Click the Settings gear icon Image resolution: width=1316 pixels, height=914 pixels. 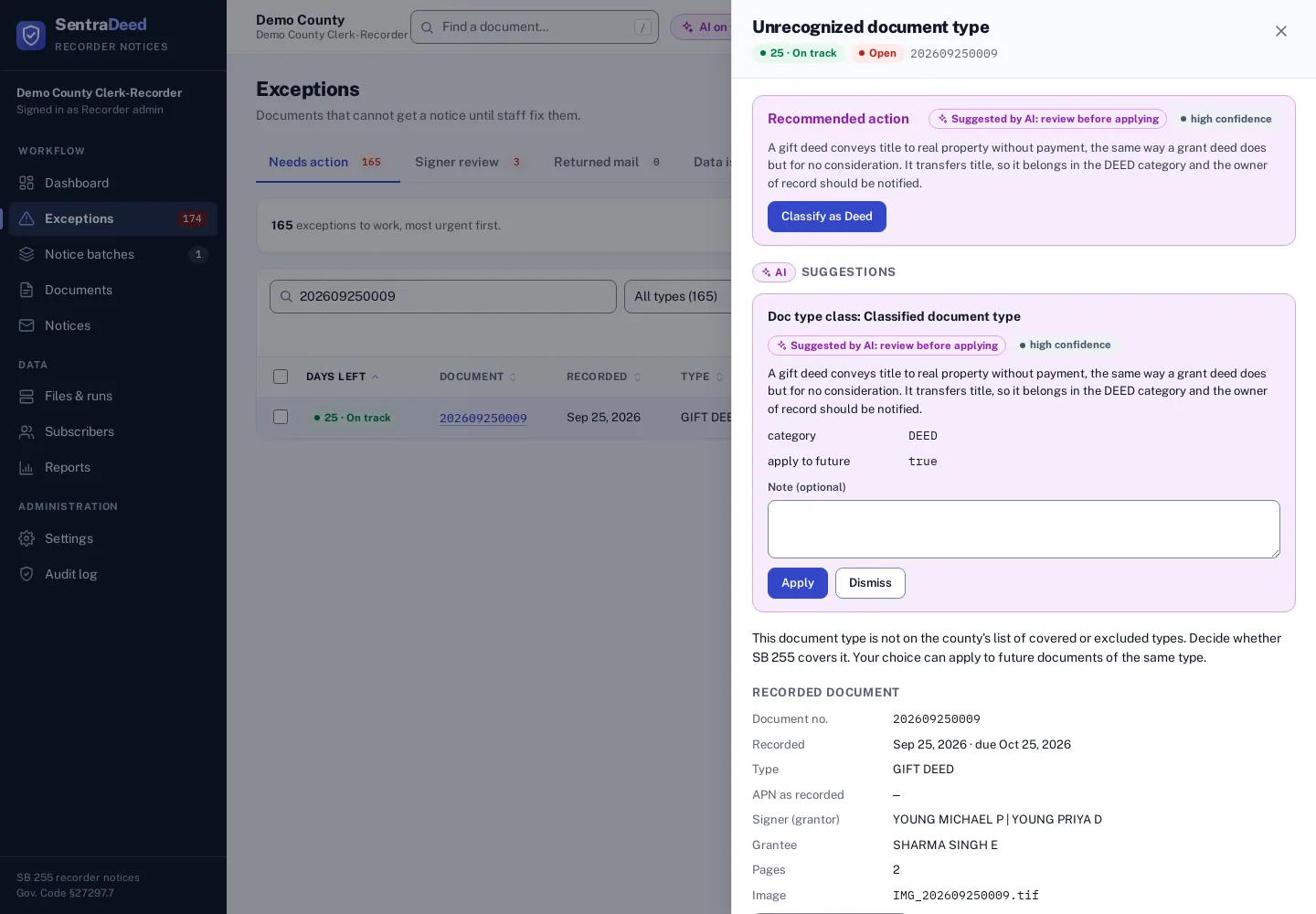tap(27, 538)
